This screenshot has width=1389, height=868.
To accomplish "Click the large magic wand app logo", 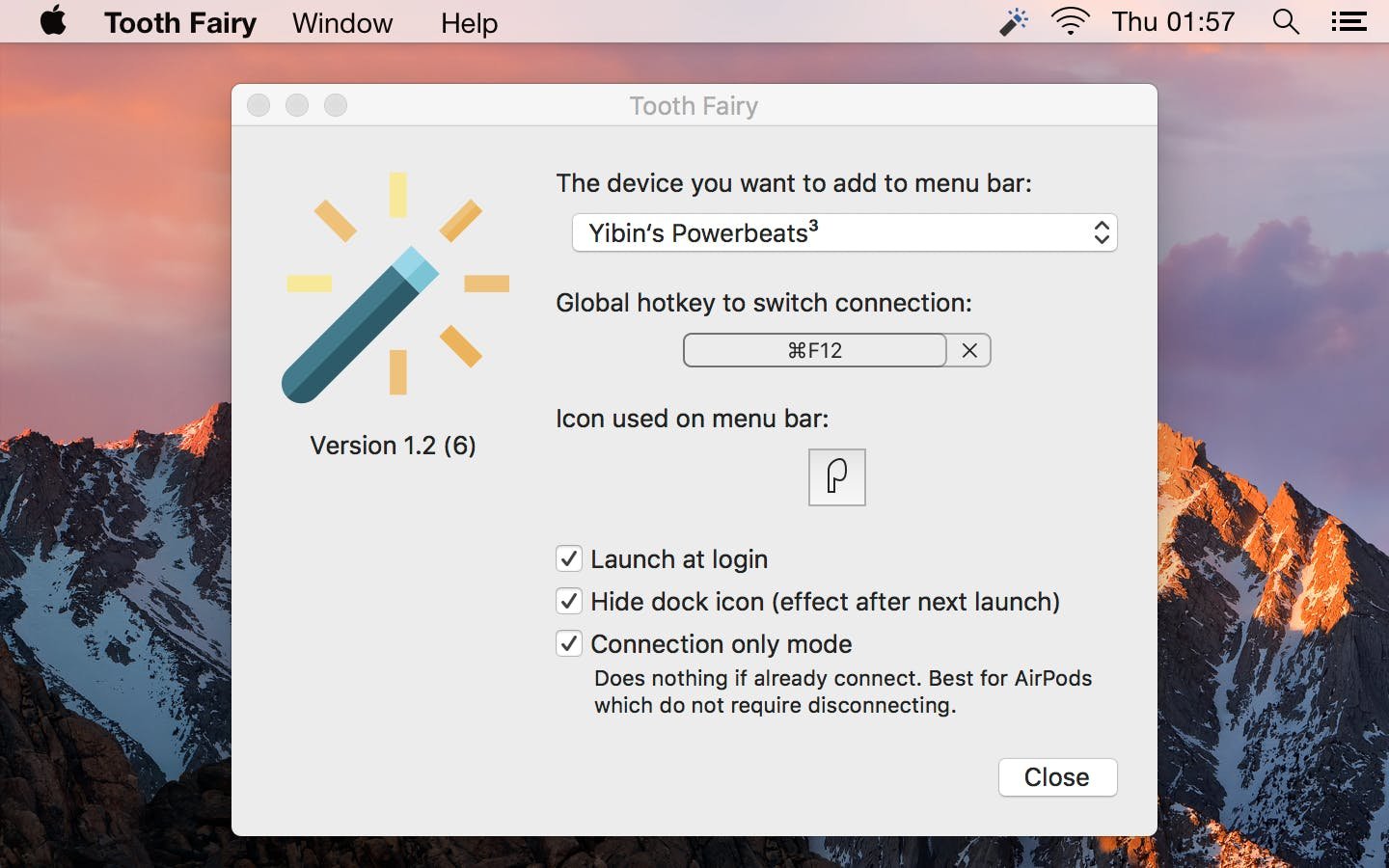I will tap(396, 286).
